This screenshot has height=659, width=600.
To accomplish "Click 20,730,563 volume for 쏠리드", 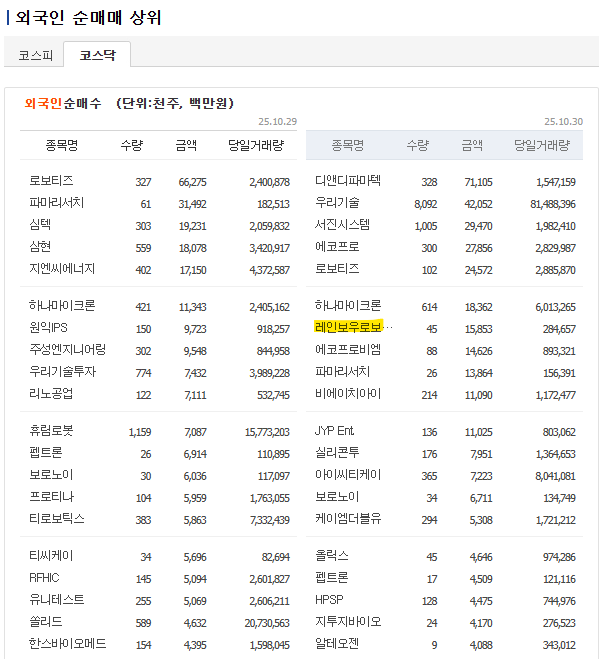I will tap(267, 623).
